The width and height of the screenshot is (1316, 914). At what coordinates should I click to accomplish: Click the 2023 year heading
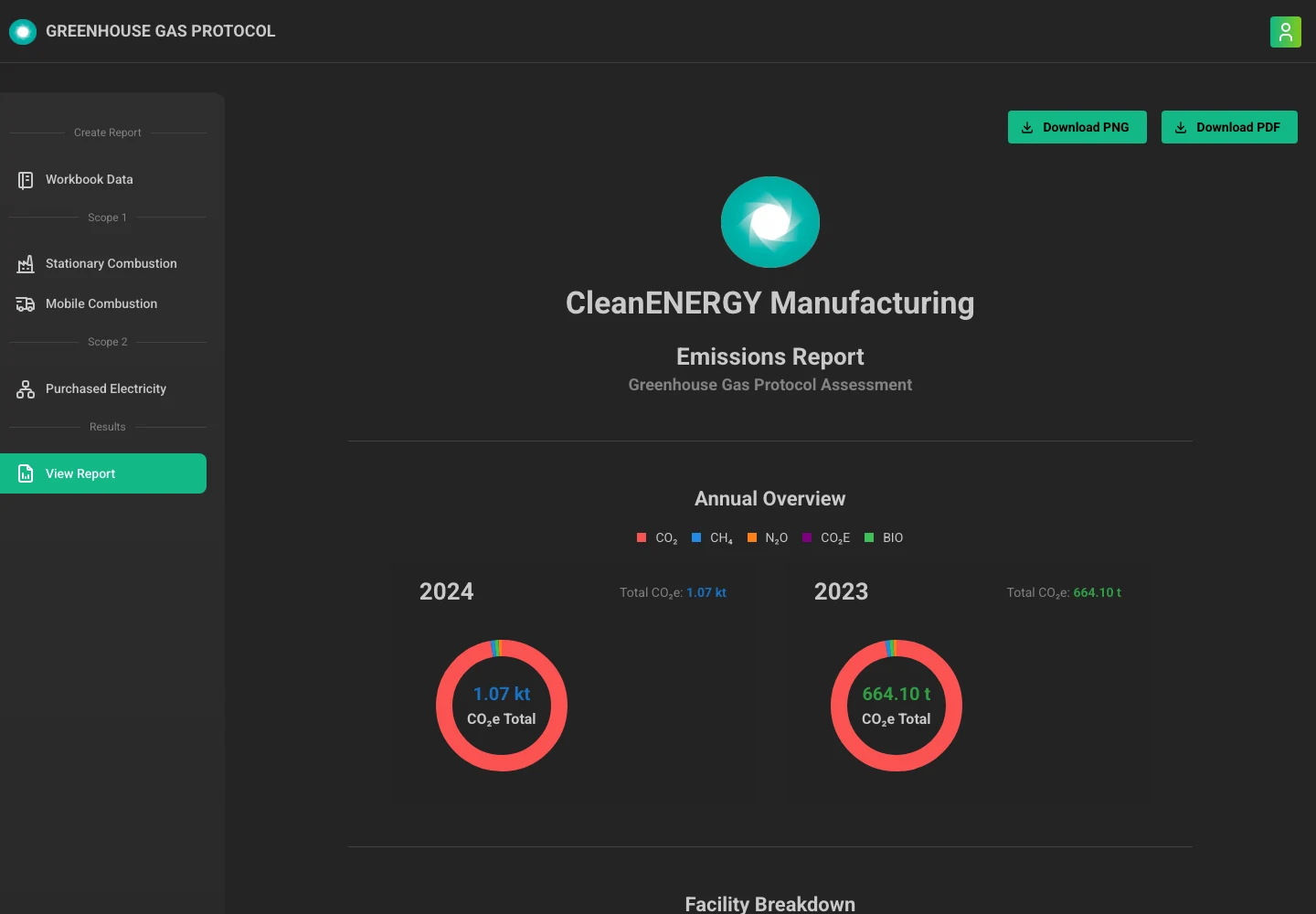coord(841,591)
